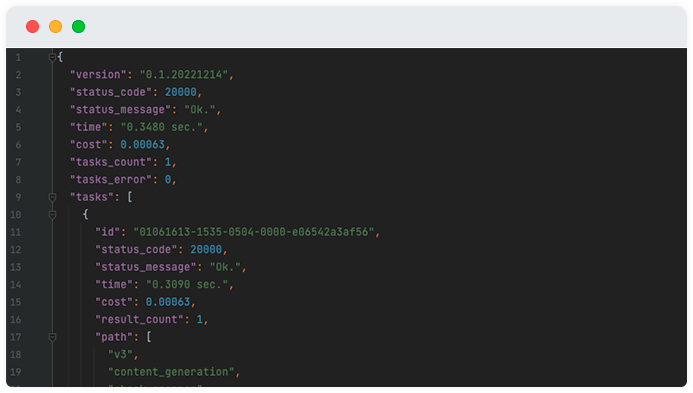Collapse the "tasks" array fold marker
The width and height of the screenshot is (693, 393).
[x=52, y=197]
